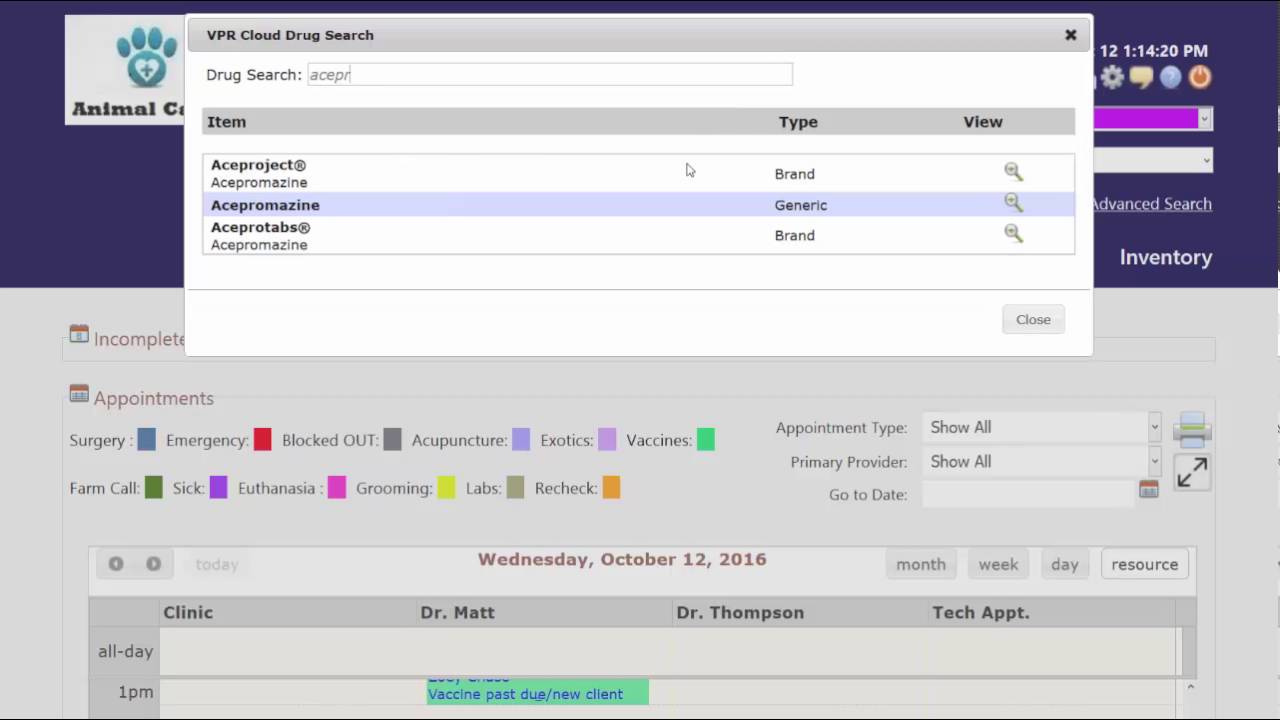Click the calendar icon beside Appointments heading
Image resolution: width=1280 pixels, height=720 pixels.
pyautogui.click(x=79, y=394)
